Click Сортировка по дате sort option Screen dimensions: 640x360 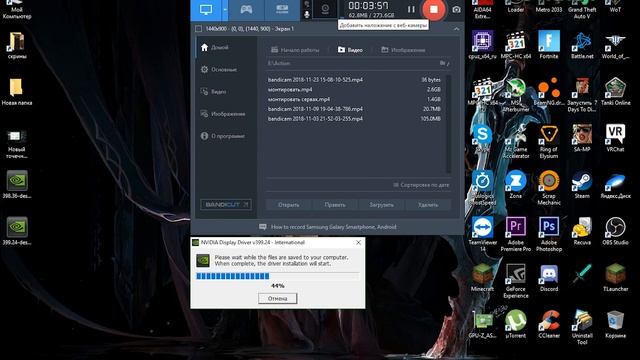click(x=421, y=185)
